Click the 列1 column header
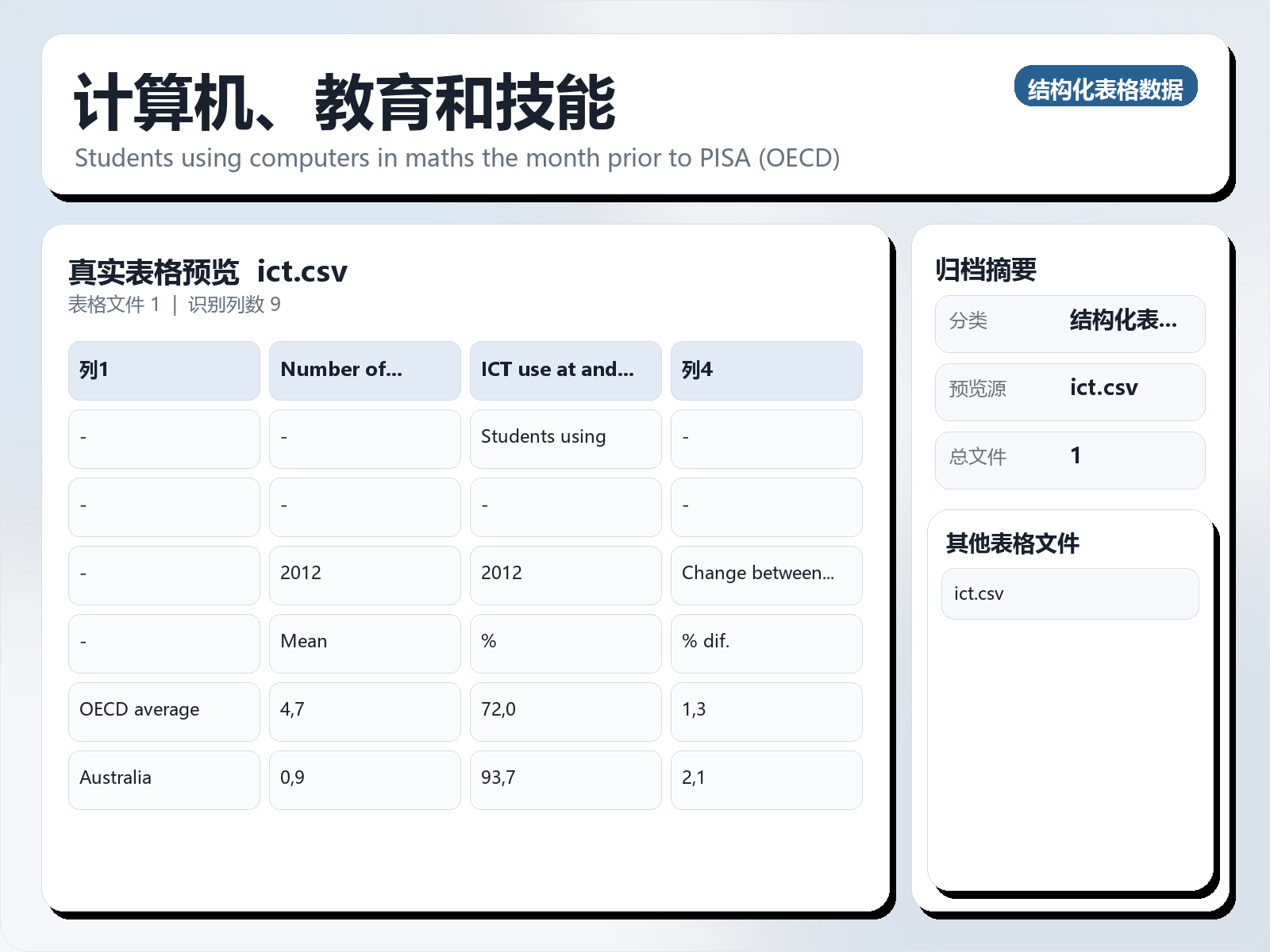1270x952 pixels. (164, 370)
